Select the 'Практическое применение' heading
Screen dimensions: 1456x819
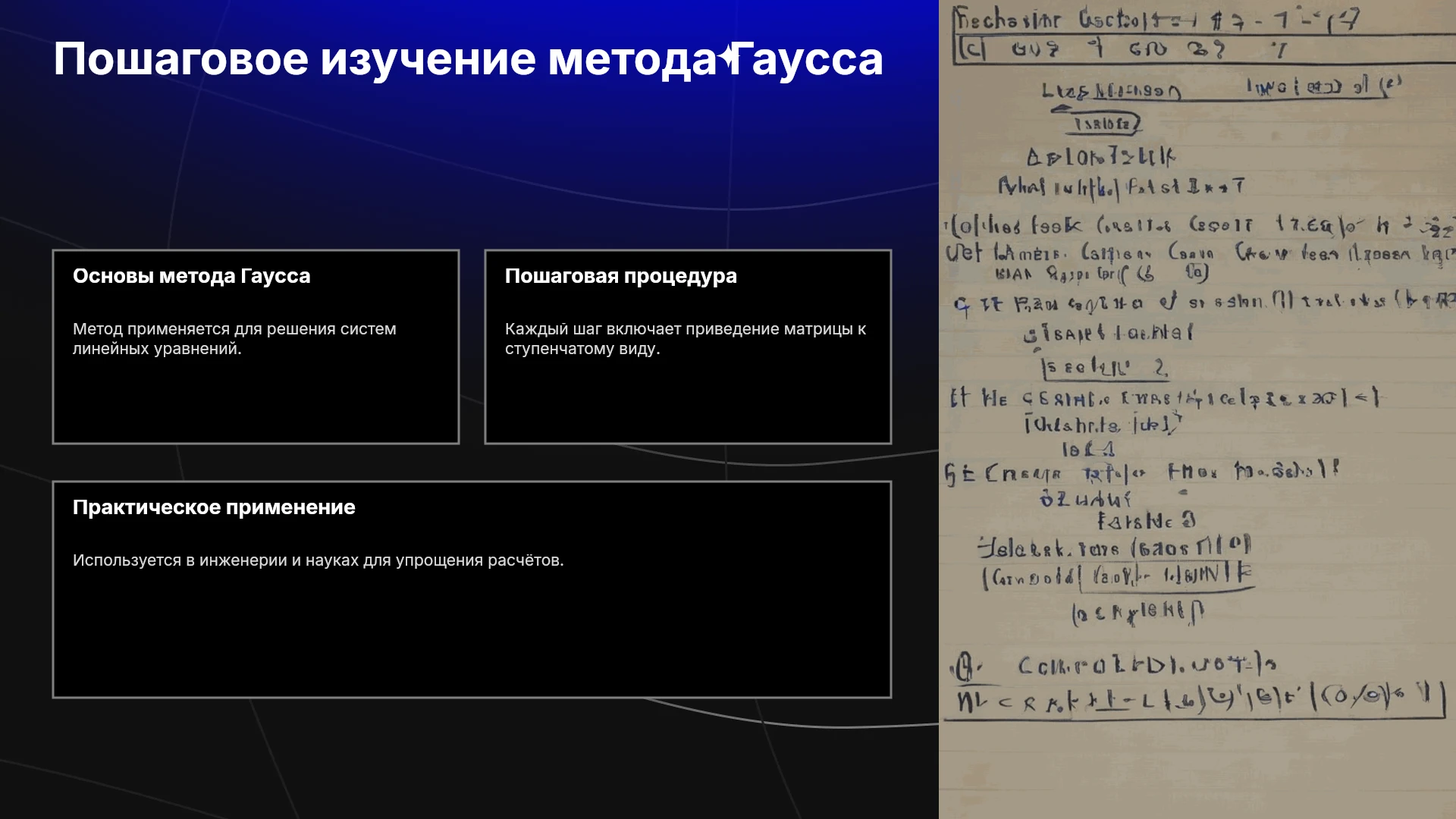point(214,507)
